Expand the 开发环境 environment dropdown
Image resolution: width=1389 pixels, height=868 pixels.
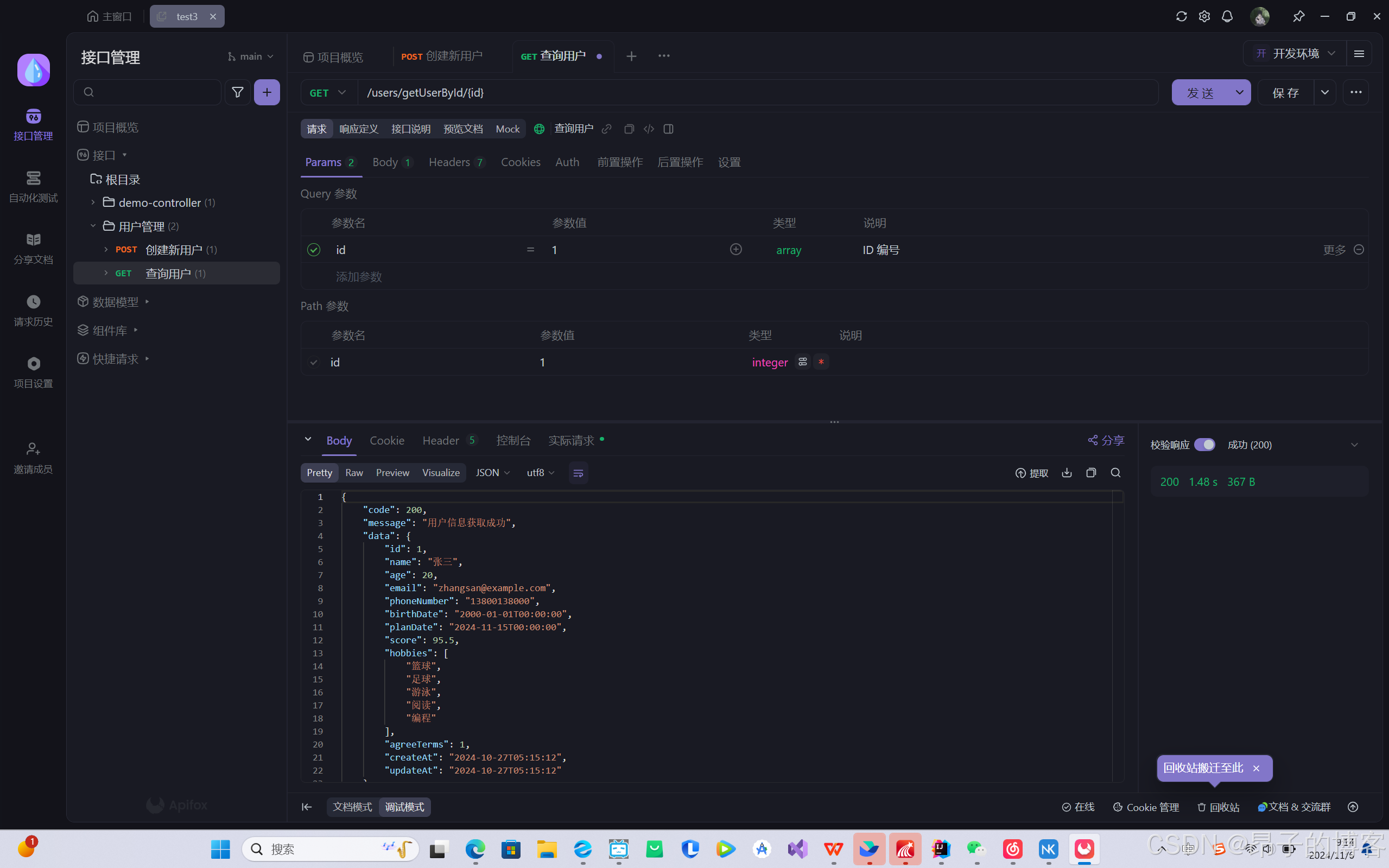[x=1296, y=53]
